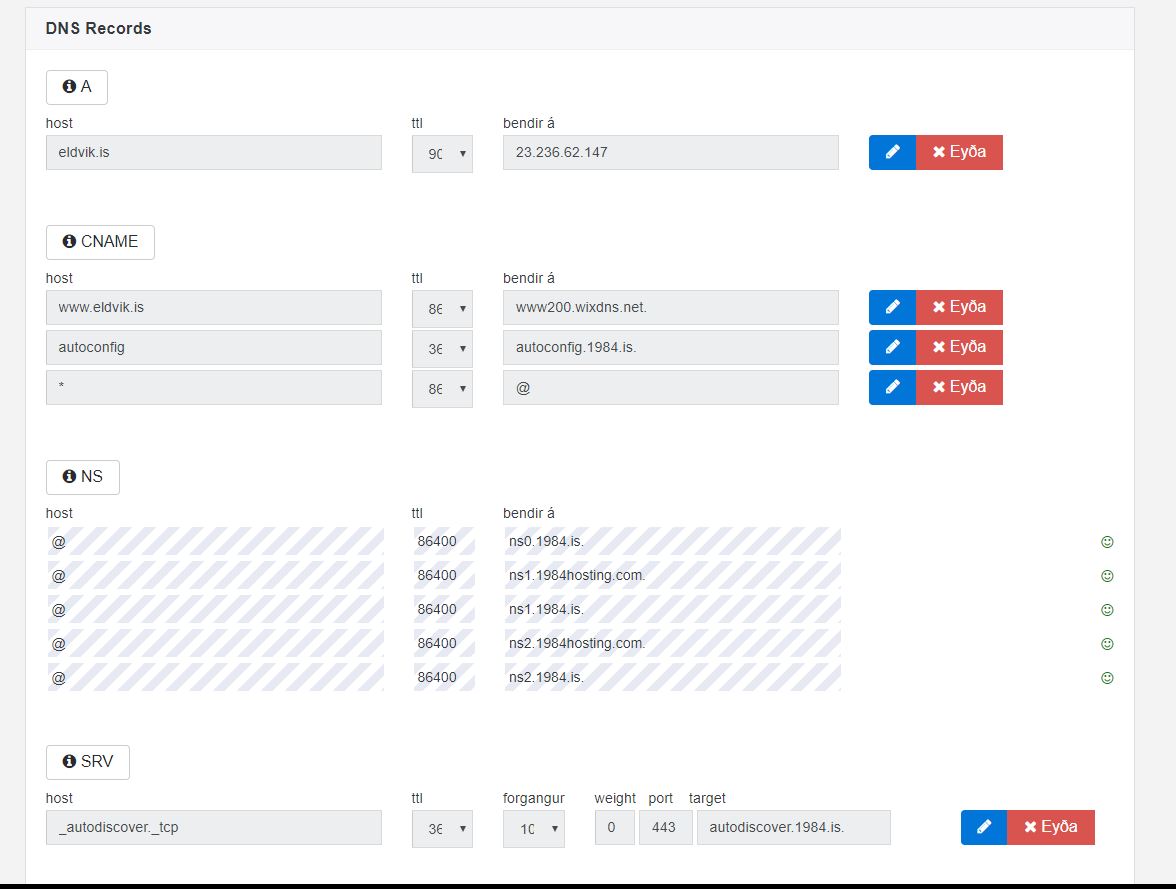Edit the wildcard * CNAME record

[x=892, y=387]
